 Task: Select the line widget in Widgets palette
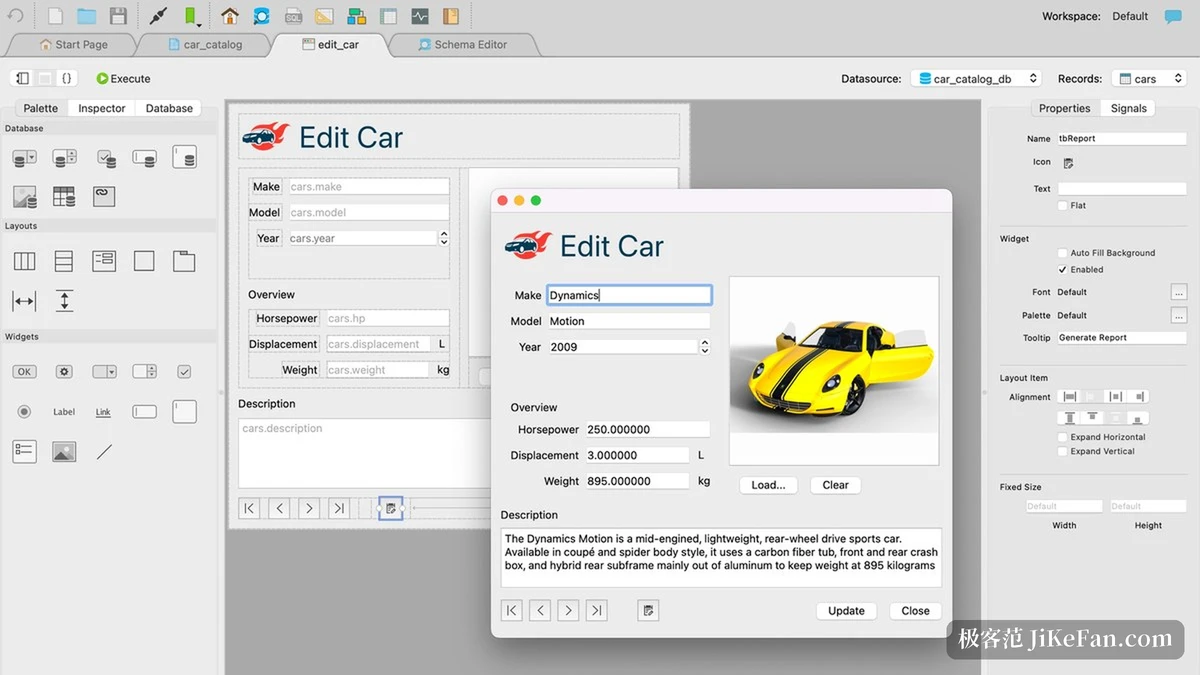104,452
